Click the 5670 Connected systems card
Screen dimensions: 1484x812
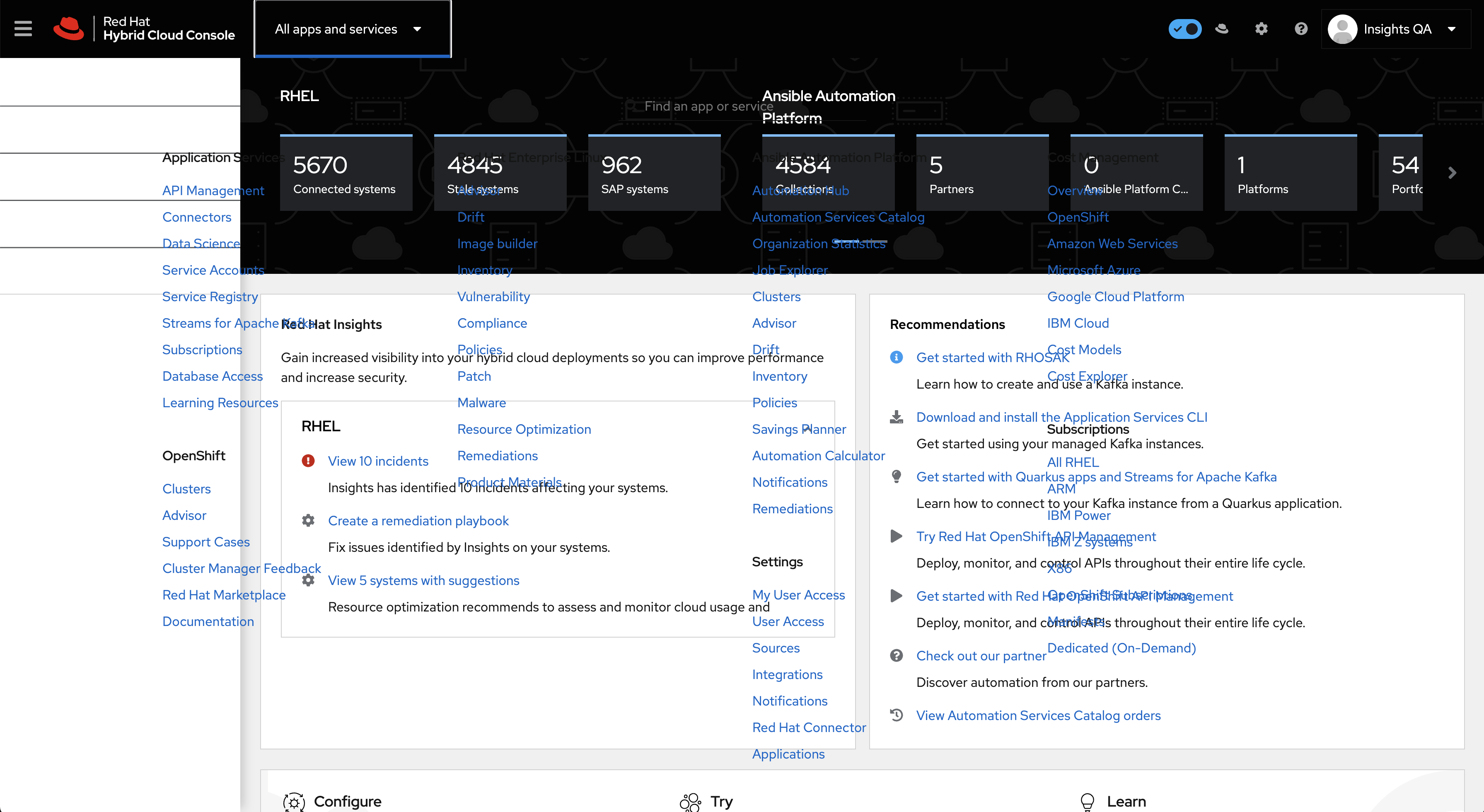pyautogui.click(x=346, y=173)
